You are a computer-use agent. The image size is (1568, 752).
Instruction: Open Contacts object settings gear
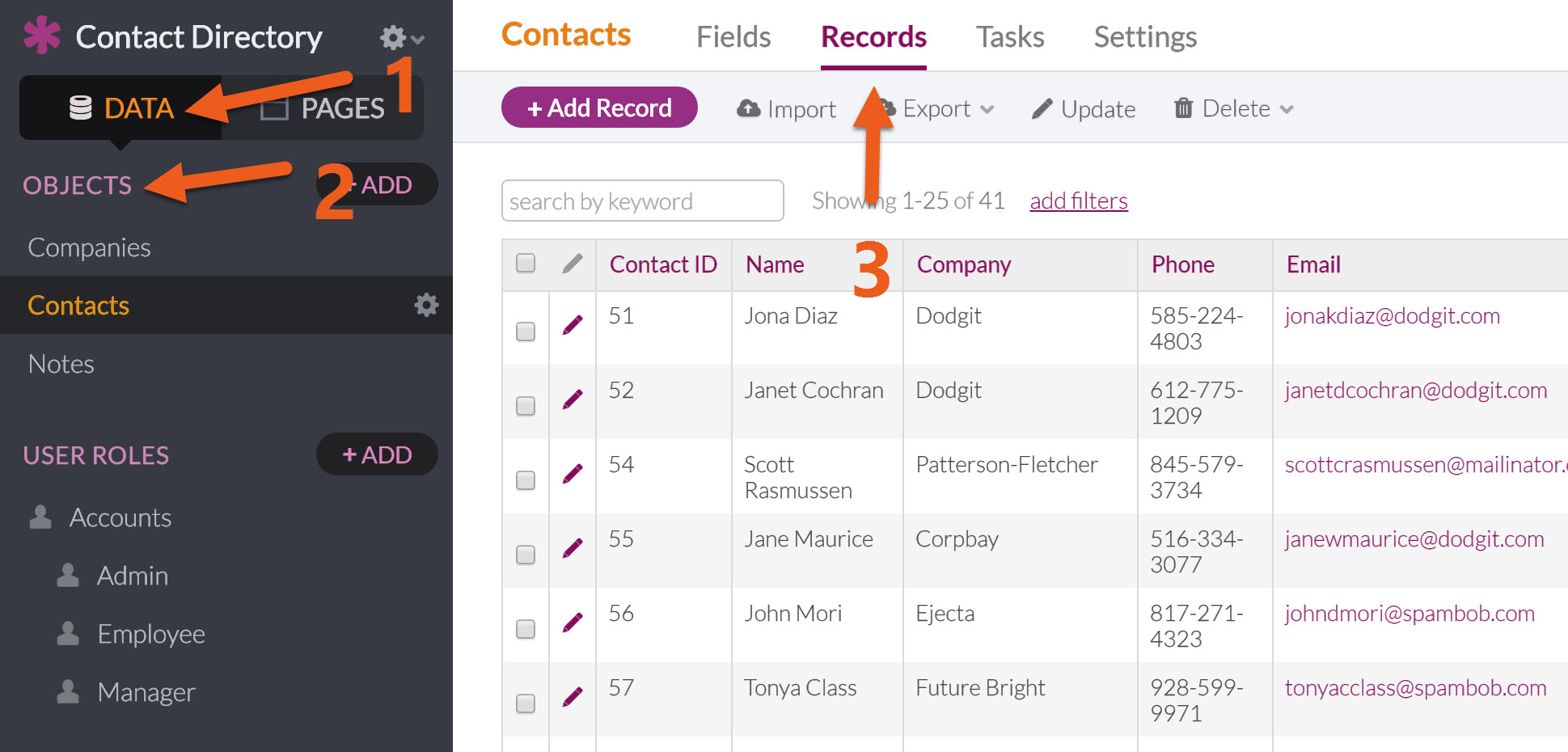(426, 305)
